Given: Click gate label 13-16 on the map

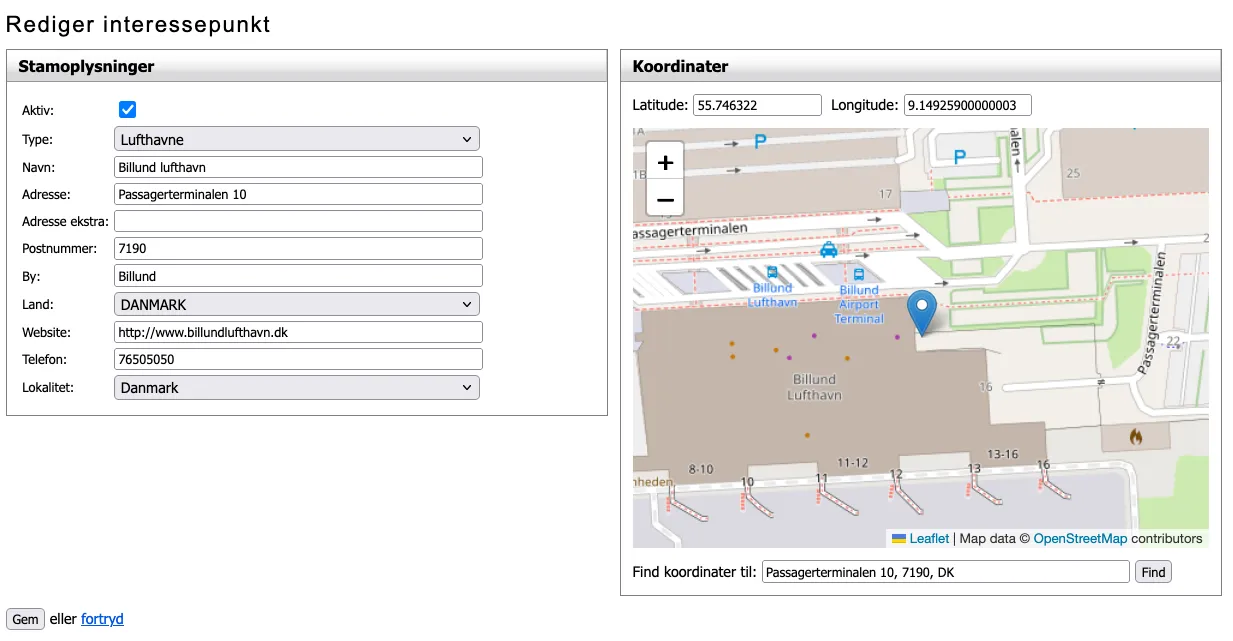Looking at the screenshot, I should click(x=1002, y=454).
